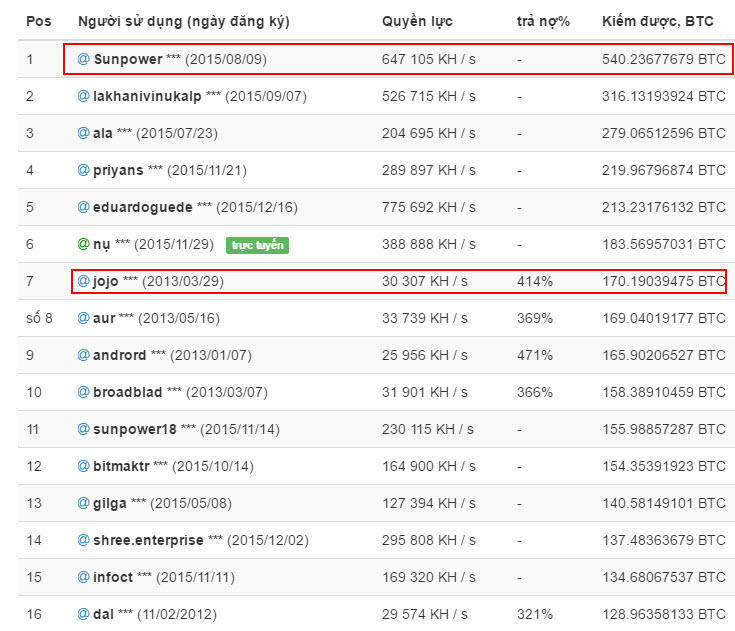
Task: Click bitmaktr username link
Action: click(121, 466)
